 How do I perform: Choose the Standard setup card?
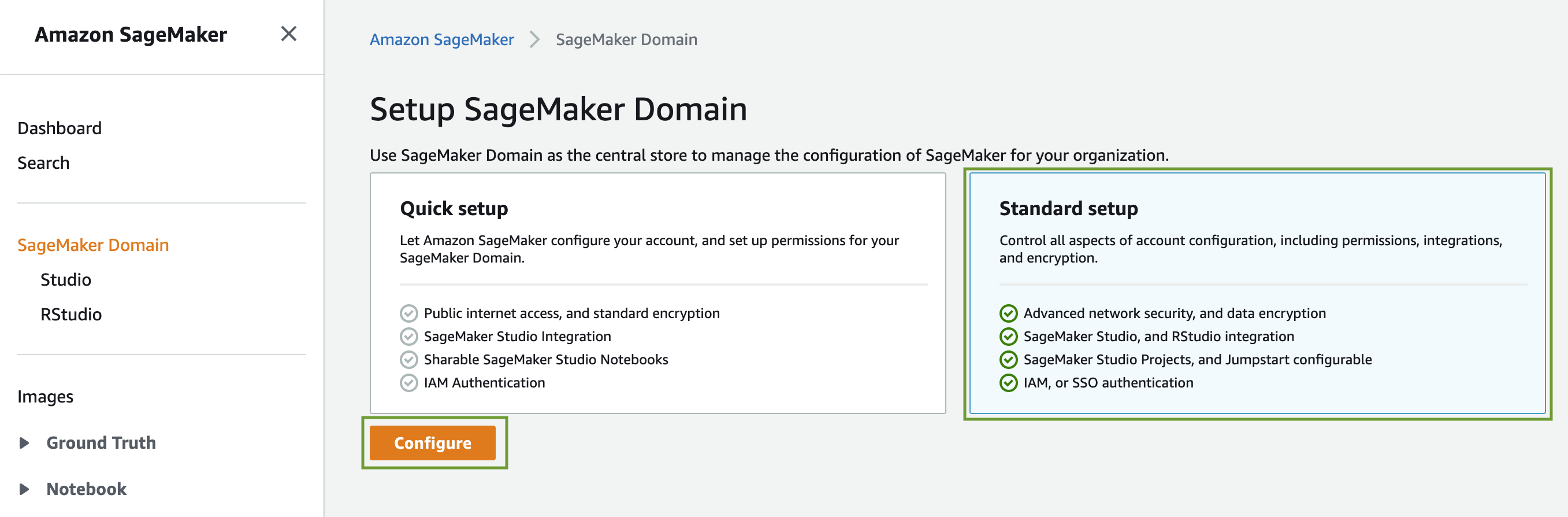point(1257,293)
